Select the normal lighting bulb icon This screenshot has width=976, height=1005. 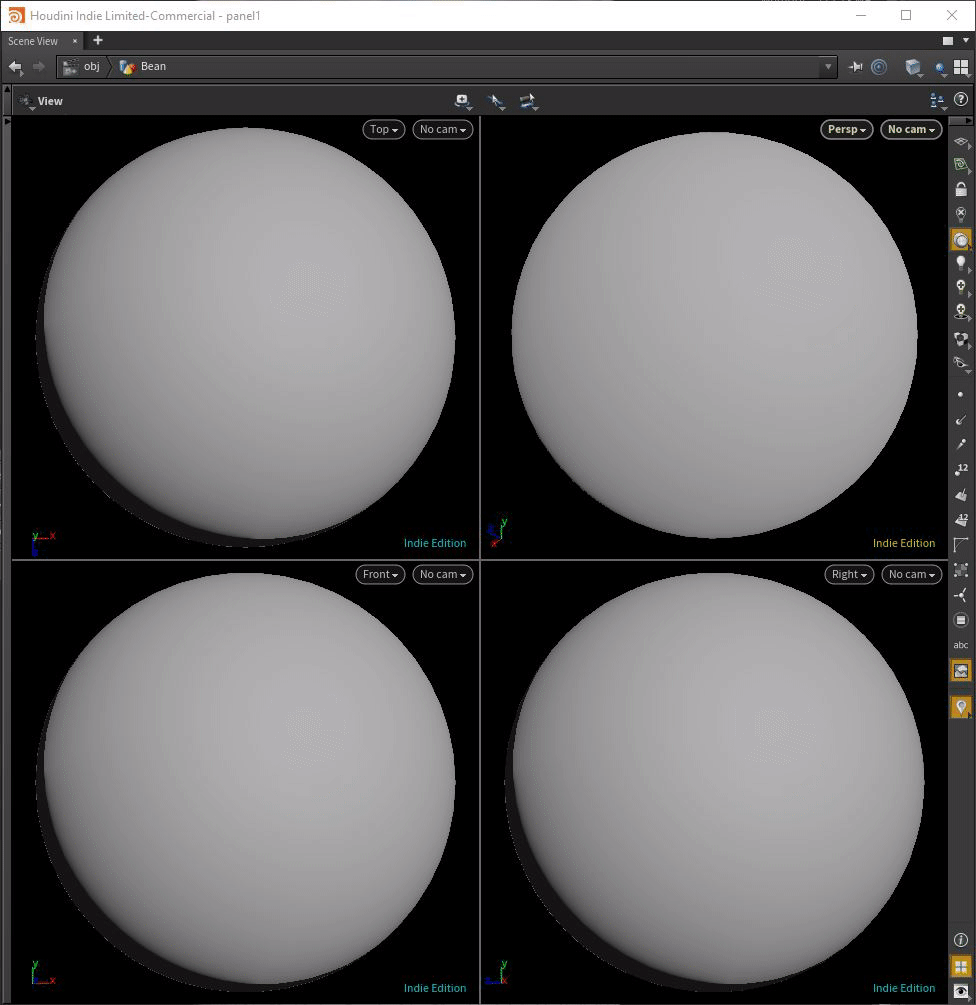[961, 263]
